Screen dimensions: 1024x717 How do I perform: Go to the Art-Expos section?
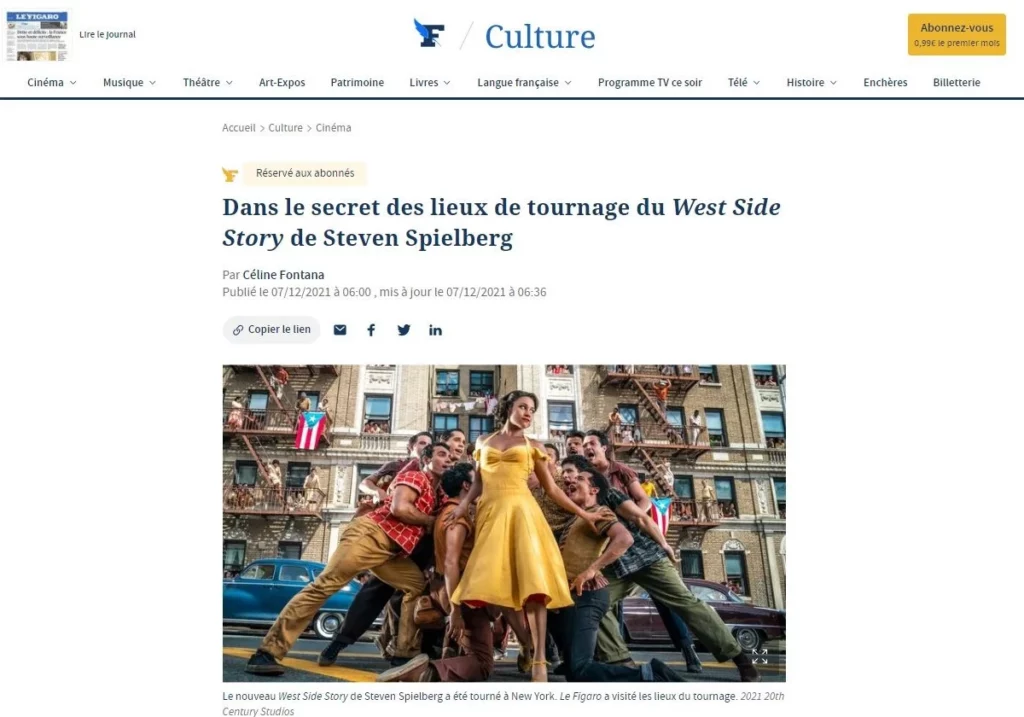(282, 82)
